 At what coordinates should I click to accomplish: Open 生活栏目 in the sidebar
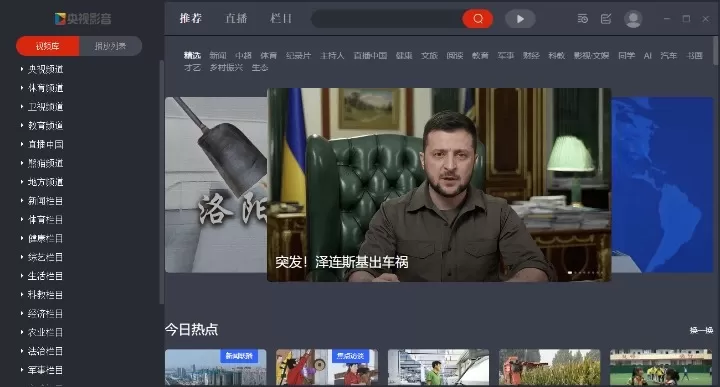[x=41, y=276]
